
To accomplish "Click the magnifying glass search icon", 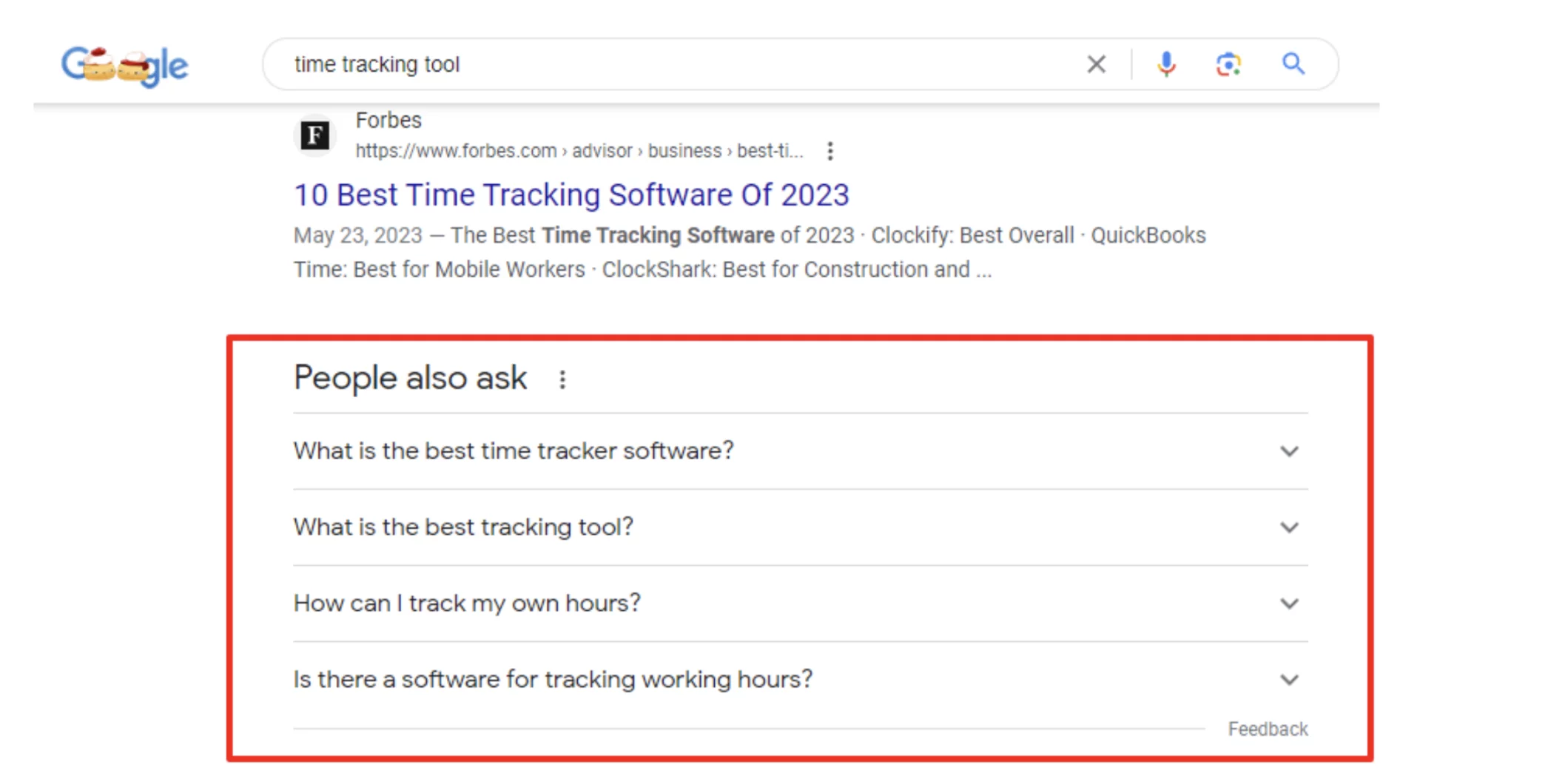I will (1293, 64).
